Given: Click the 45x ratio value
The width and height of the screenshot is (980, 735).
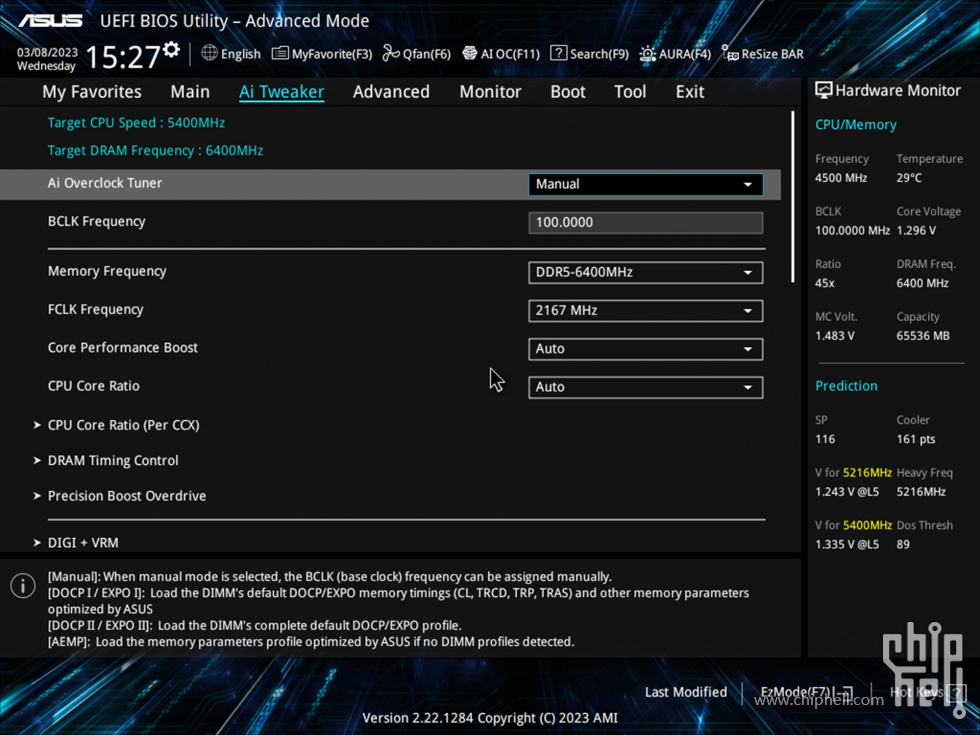Looking at the screenshot, I should pyautogui.click(x=825, y=283).
